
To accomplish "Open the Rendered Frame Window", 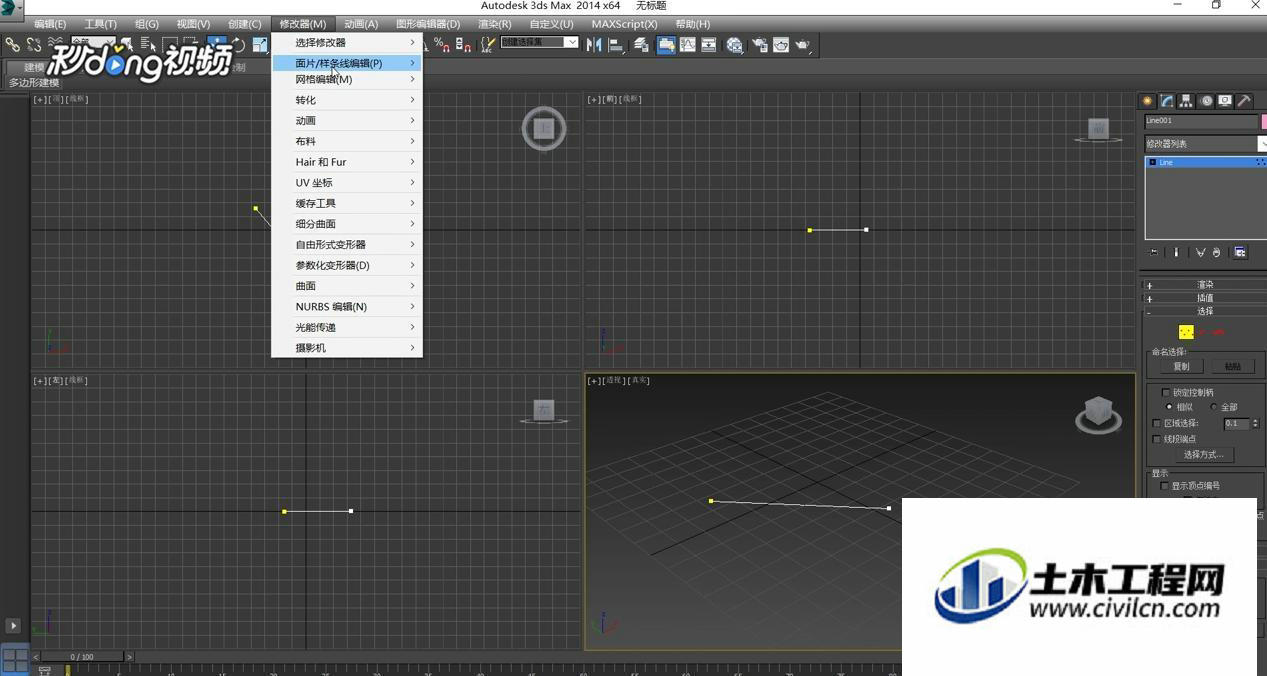I will 780,44.
